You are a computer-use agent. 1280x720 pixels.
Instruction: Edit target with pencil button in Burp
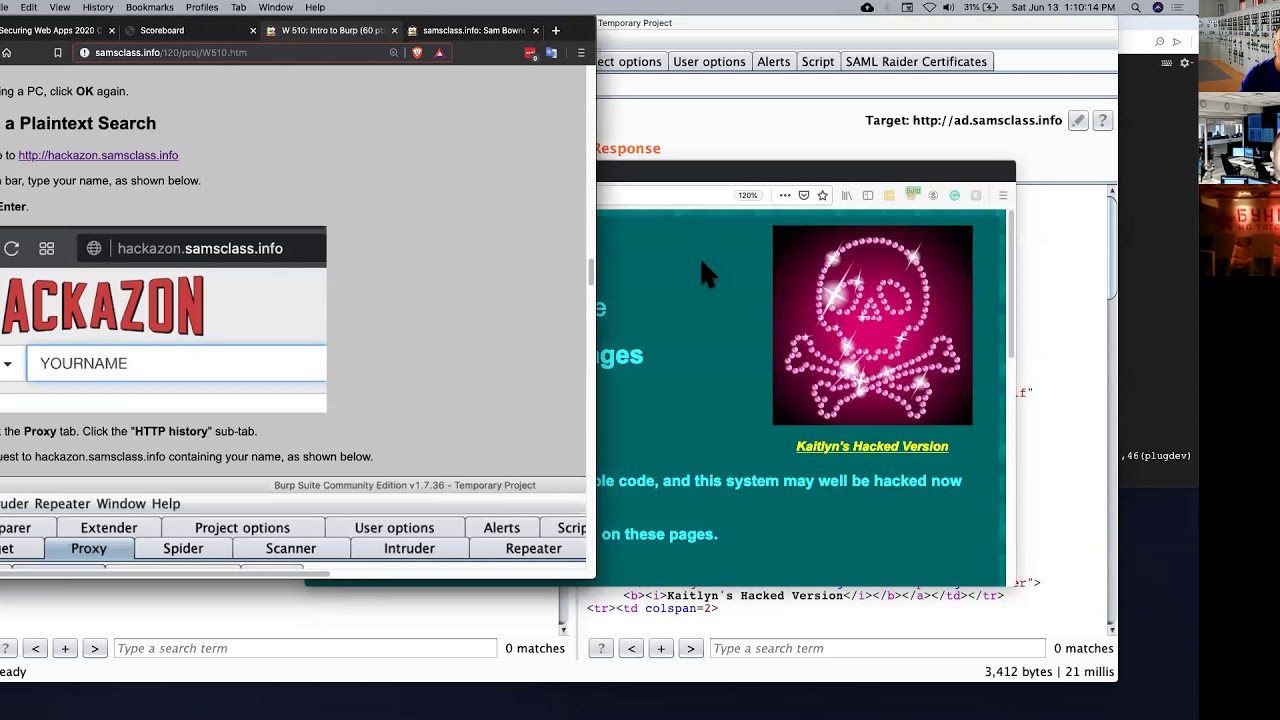pyautogui.click(x=1078, y=121)
